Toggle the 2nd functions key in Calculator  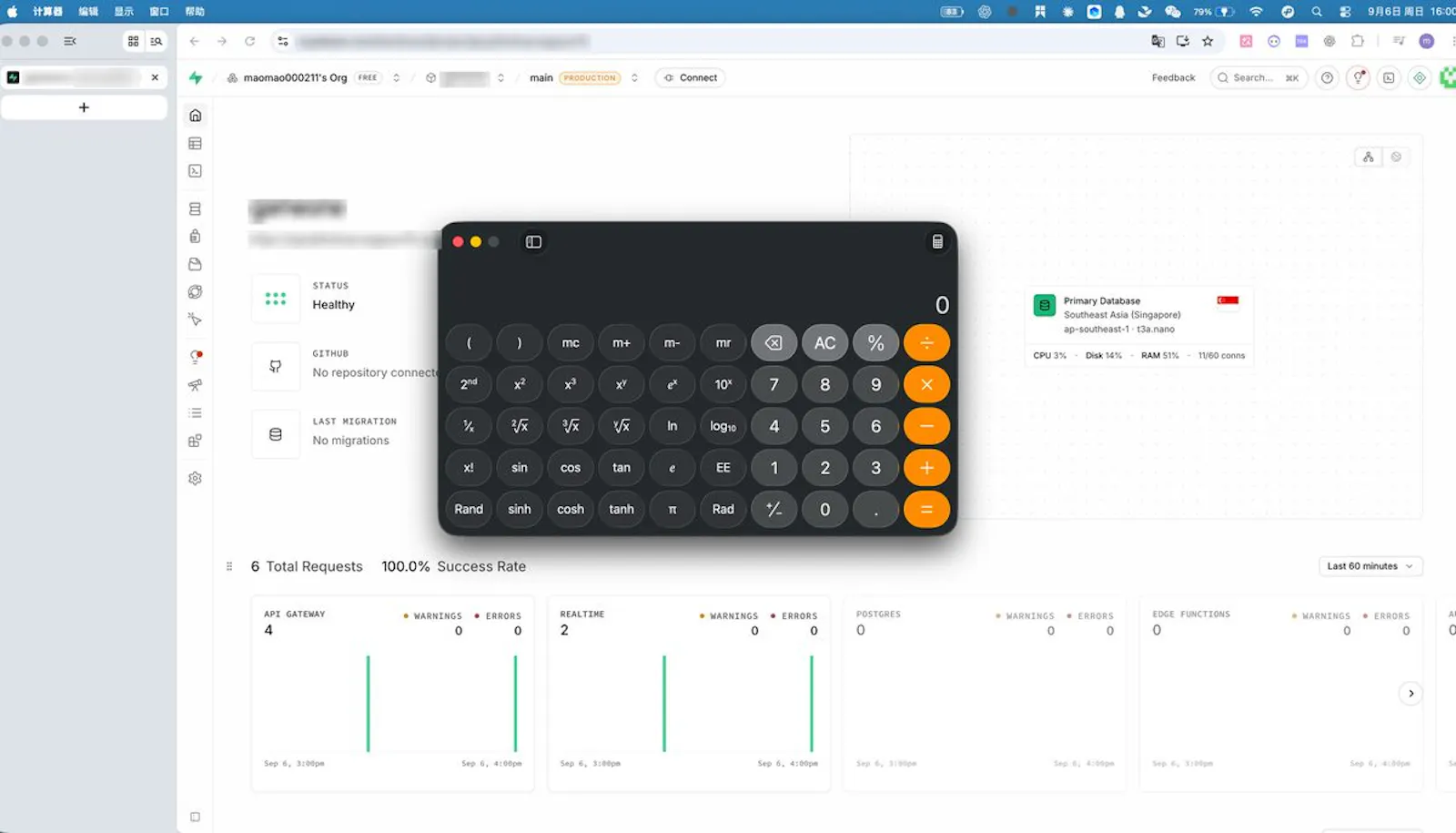469,384
